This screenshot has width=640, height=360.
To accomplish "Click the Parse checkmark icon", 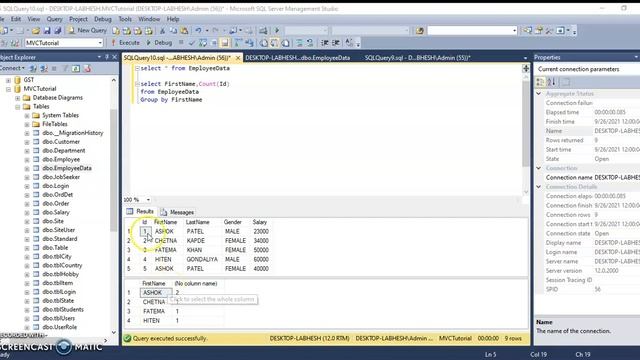I will [192, 42].
